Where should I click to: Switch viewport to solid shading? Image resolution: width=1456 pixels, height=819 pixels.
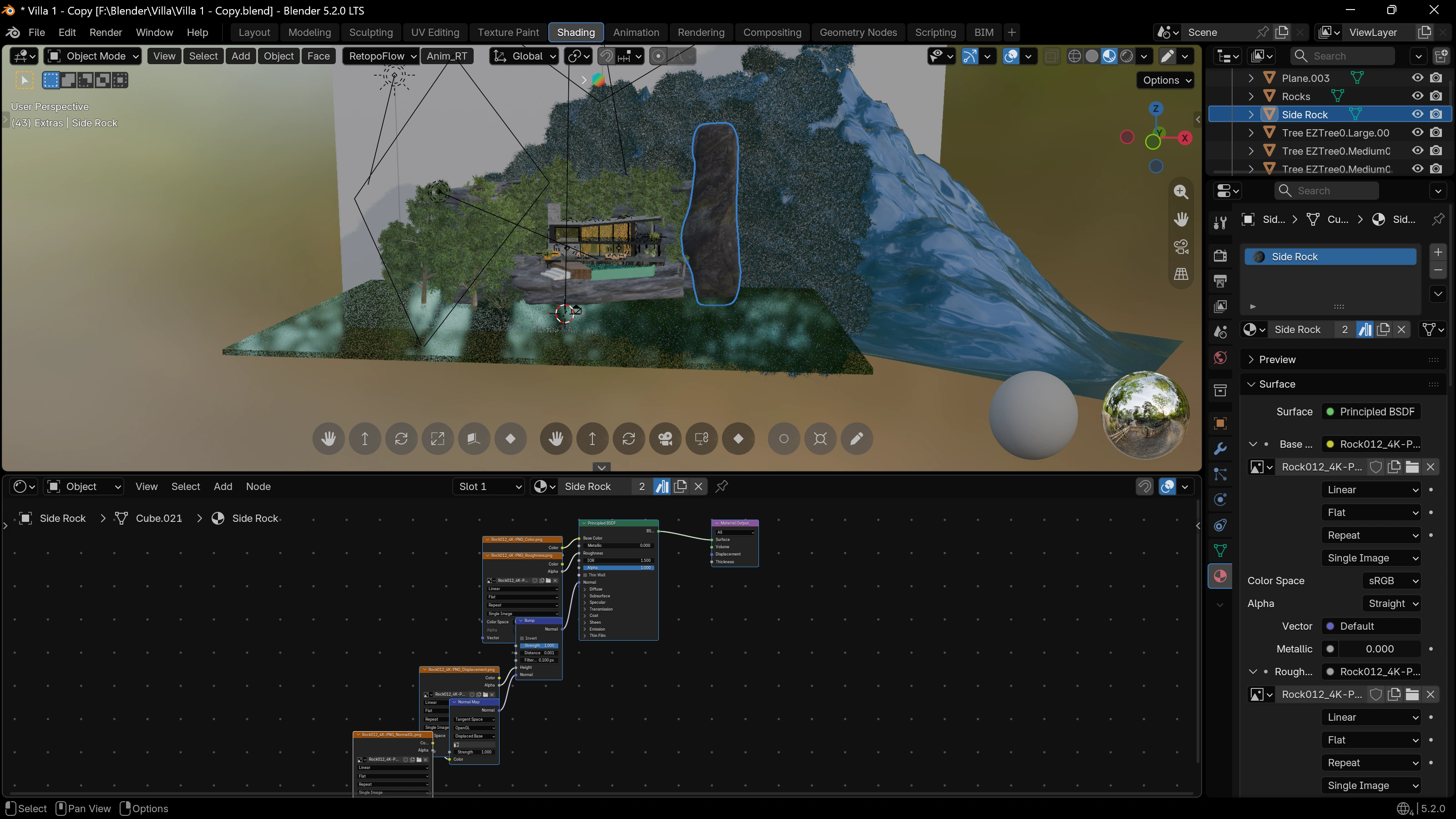click(x=1092, y=56)
